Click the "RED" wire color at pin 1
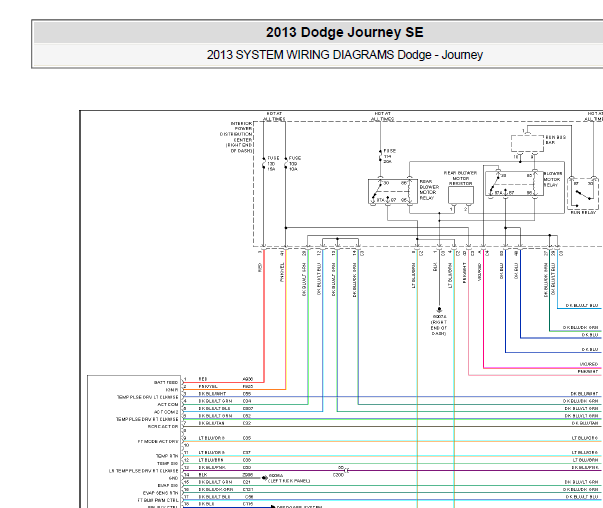Viewport: 603px width, 508px height. point(203,379)
